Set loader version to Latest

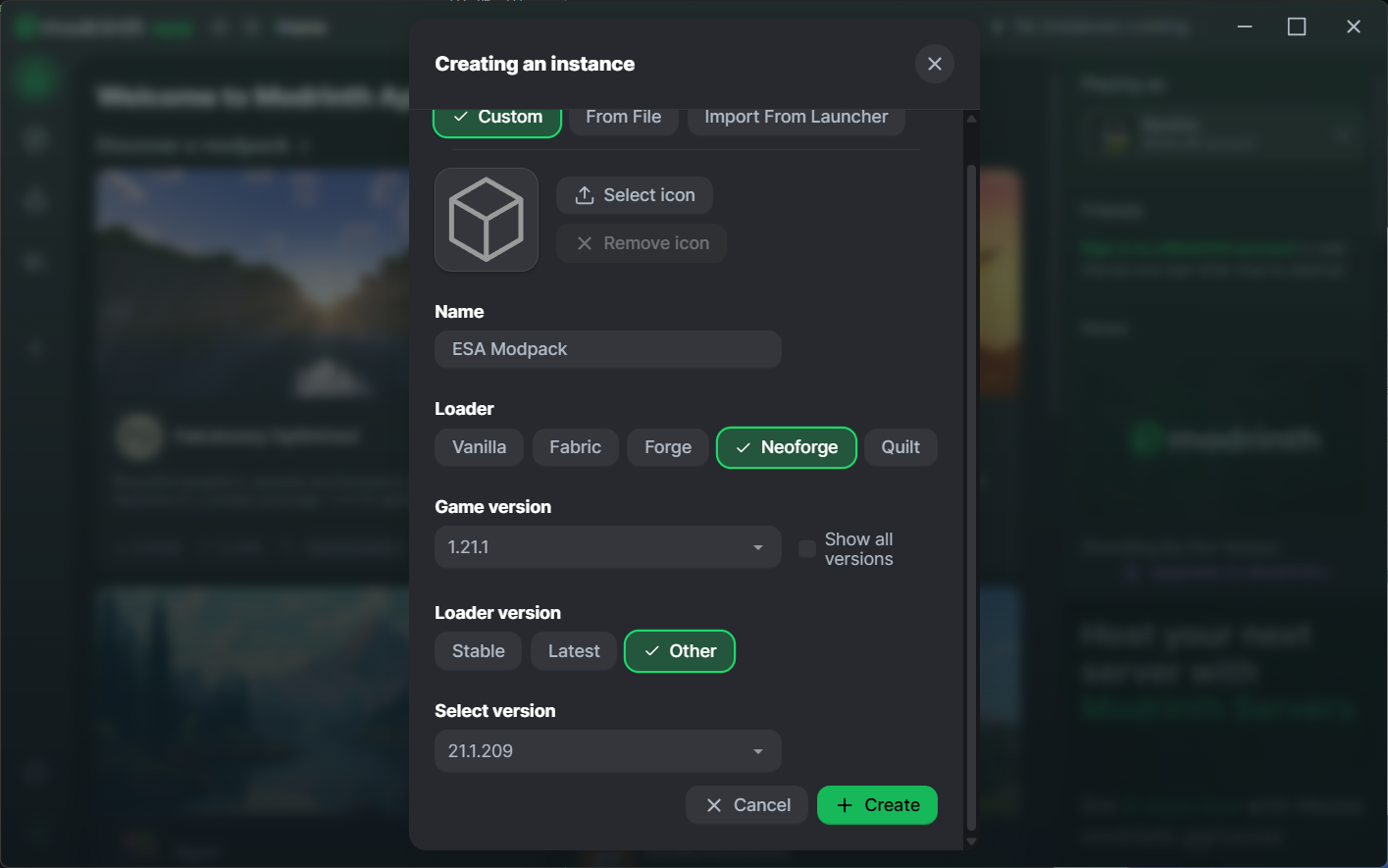[574, 651]
